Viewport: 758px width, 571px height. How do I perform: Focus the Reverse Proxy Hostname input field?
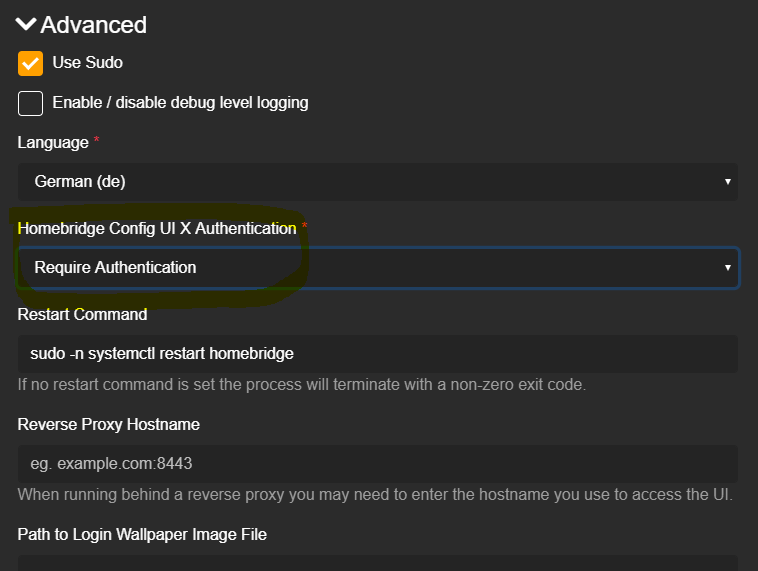click(x=377, y=464)
